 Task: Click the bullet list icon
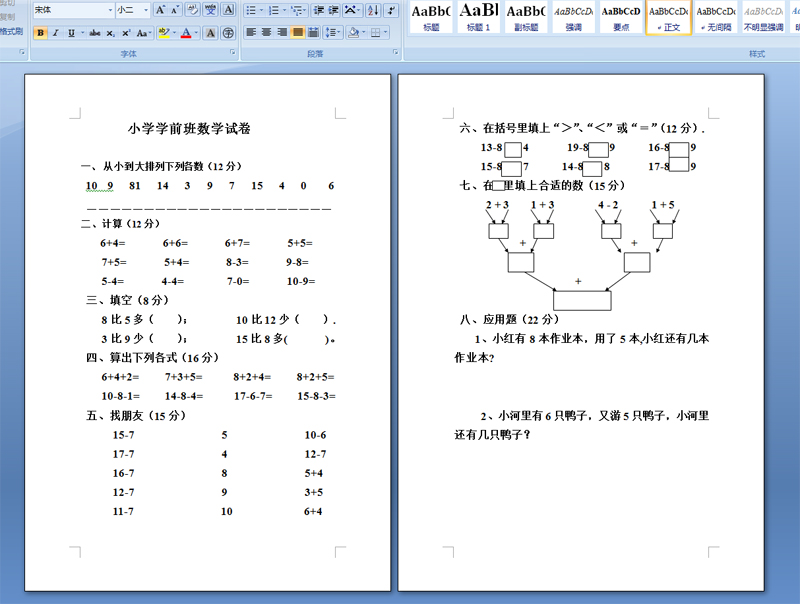click(x=251, y=10)
